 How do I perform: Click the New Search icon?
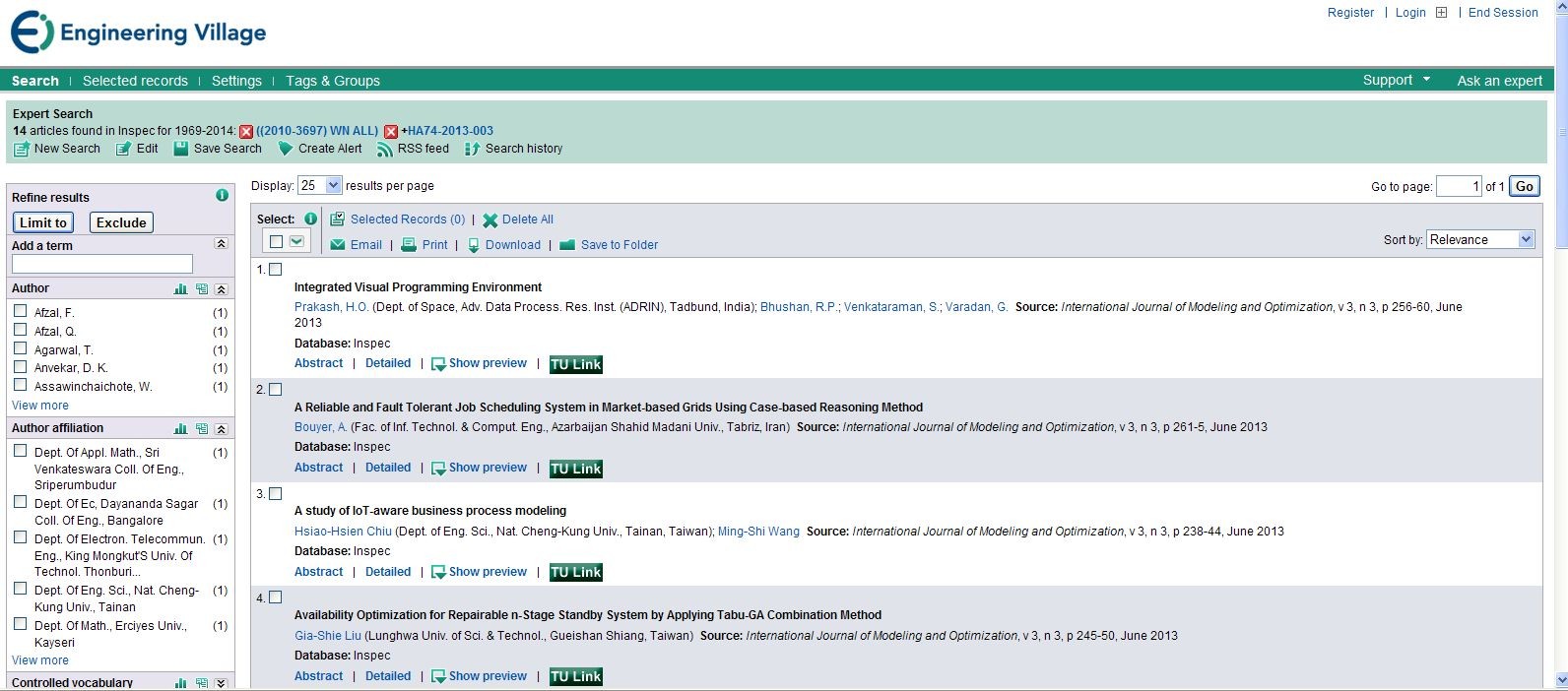tap(21, 150)
